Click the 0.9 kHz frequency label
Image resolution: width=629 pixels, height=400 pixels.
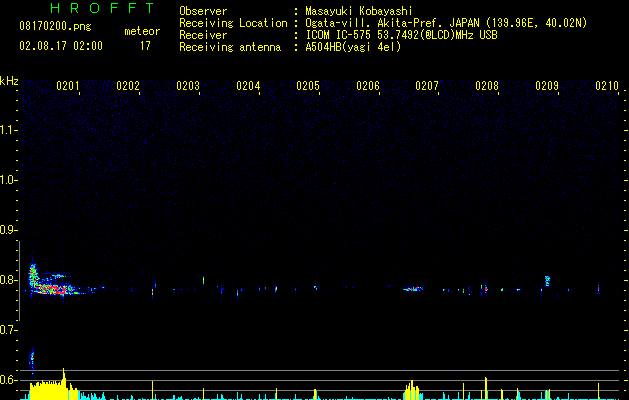pyautogui.click(x=9, y=230)
